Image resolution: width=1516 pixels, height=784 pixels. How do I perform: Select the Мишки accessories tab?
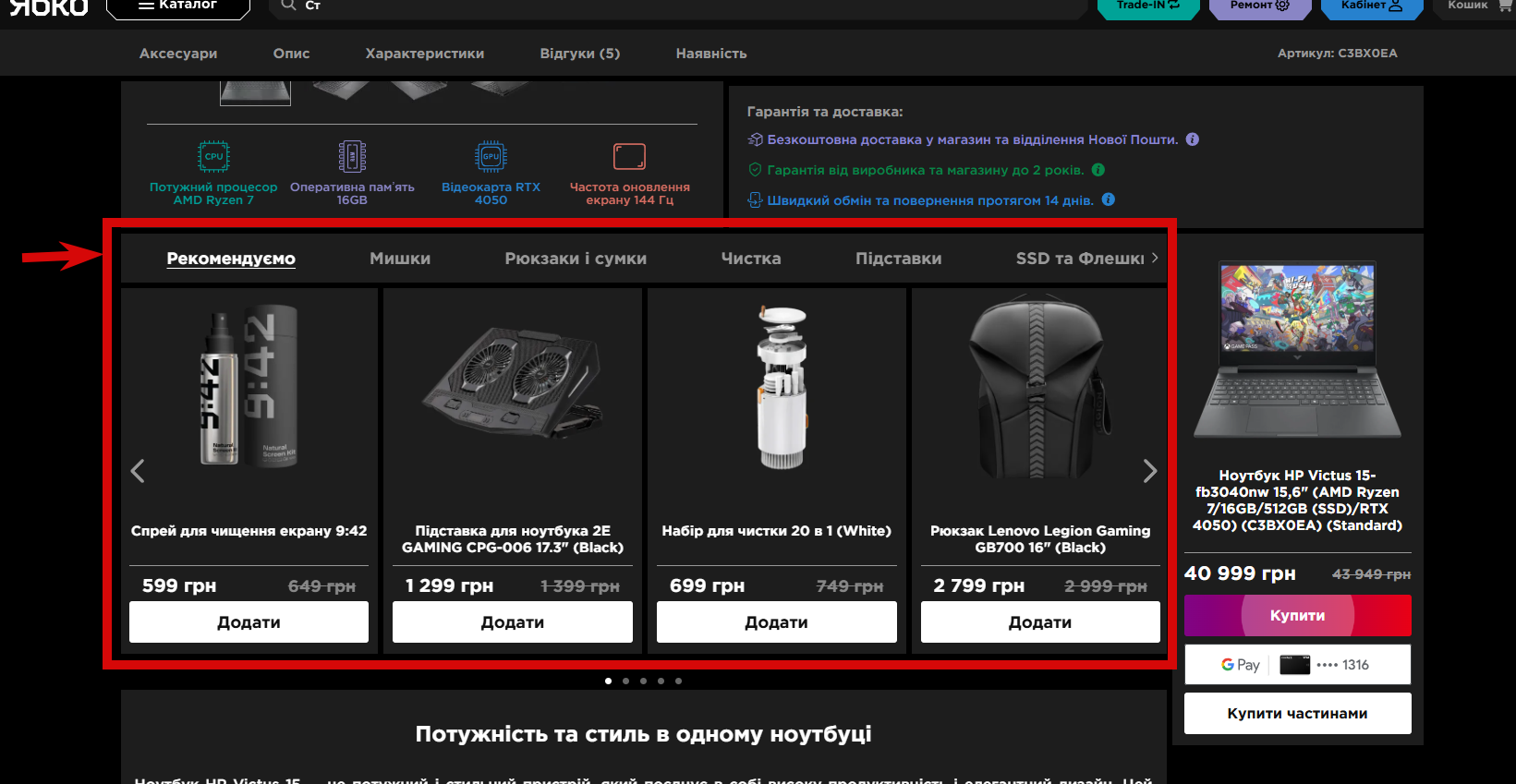(400, 259)
